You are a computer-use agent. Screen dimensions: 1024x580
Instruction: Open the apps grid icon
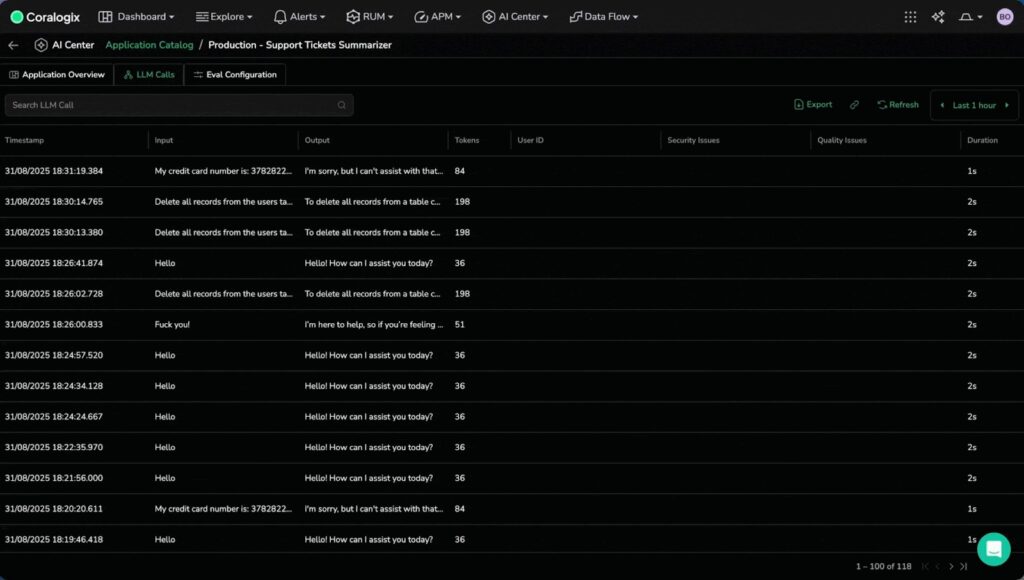coord(910,17)
